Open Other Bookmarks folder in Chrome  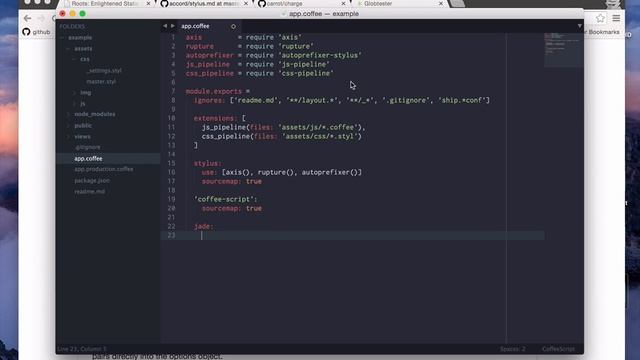pos(603,32)
